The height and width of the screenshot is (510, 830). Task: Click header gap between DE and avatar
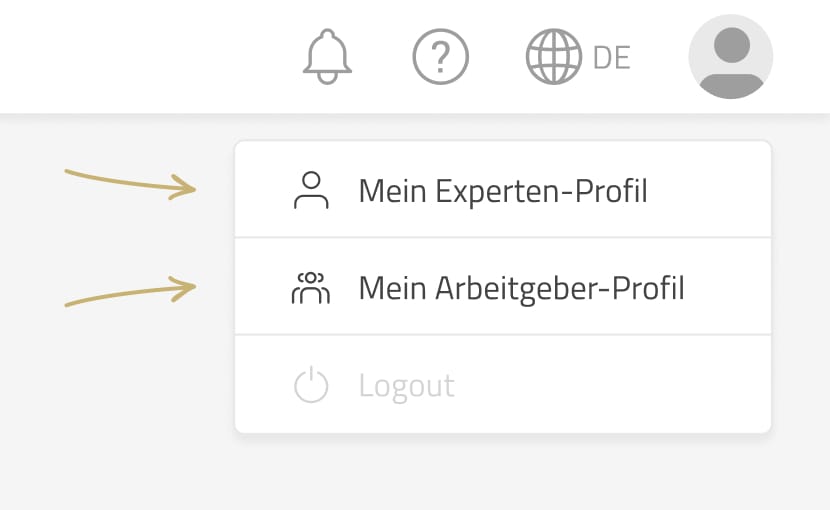point(660,57)
